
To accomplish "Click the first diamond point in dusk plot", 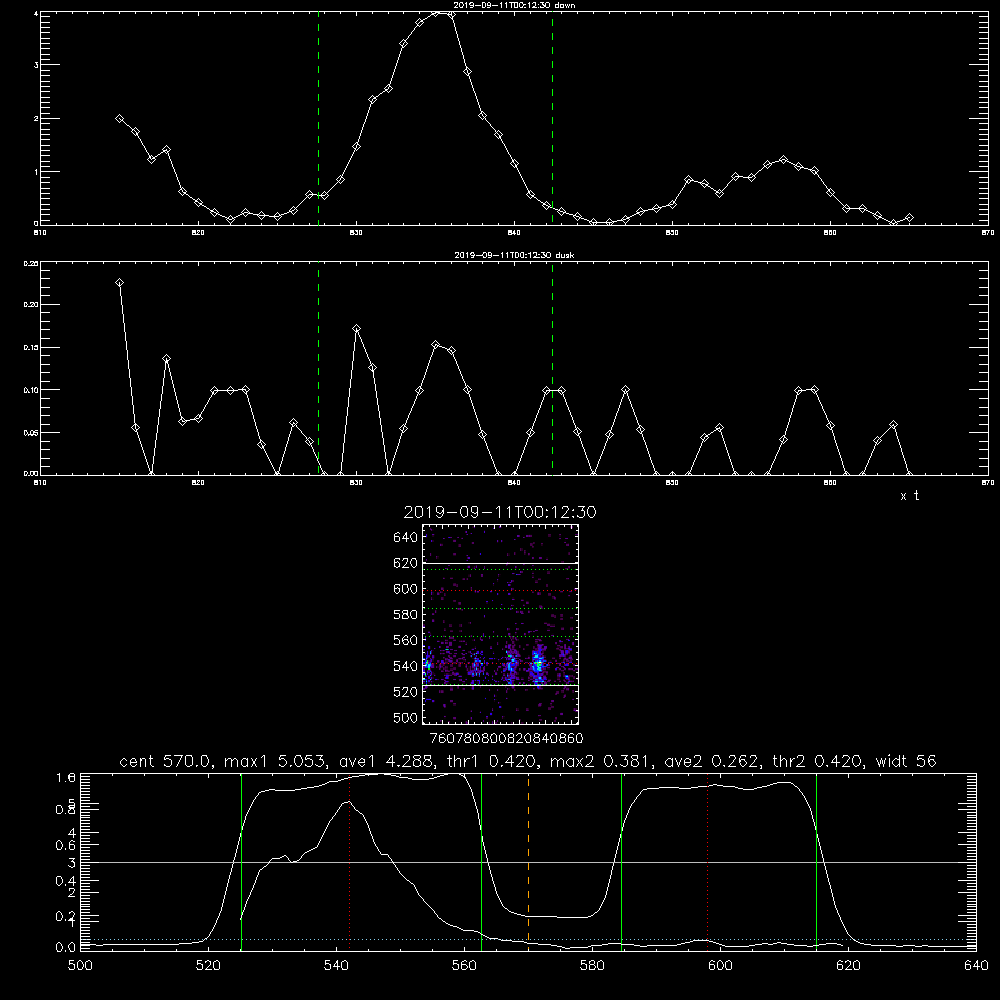I will (x=119, y=283).
